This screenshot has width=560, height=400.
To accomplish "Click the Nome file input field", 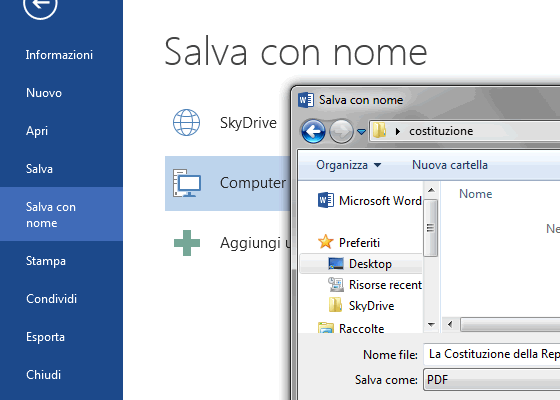I will 492,354.
